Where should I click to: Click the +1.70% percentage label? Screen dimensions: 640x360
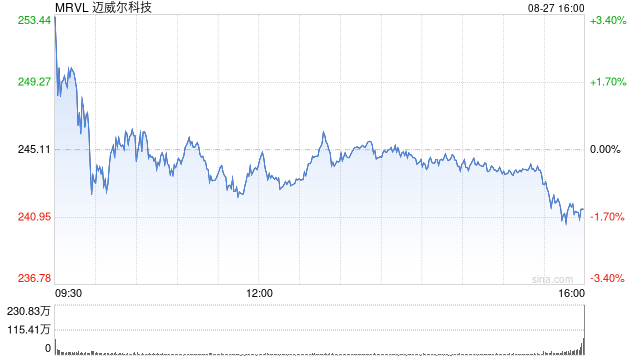(x=608, y=82)
